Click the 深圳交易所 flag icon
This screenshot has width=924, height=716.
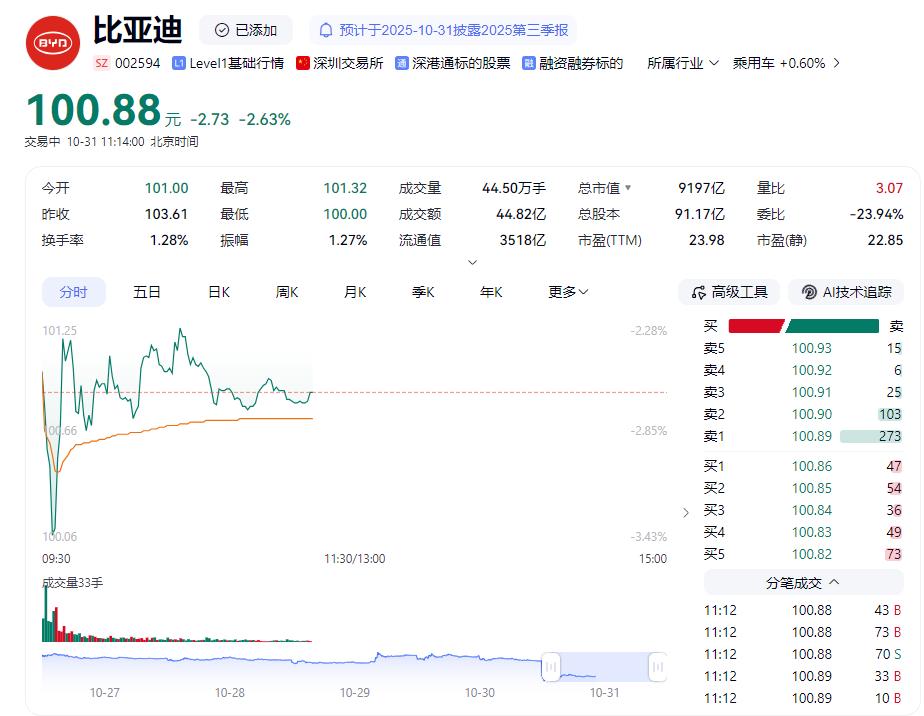click(303, 63)
